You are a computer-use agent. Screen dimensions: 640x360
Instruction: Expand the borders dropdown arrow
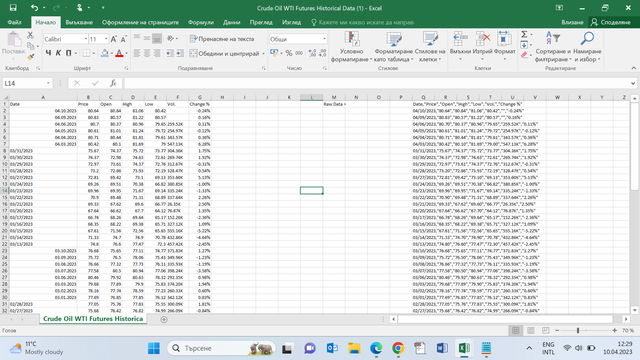pos(93,53)
